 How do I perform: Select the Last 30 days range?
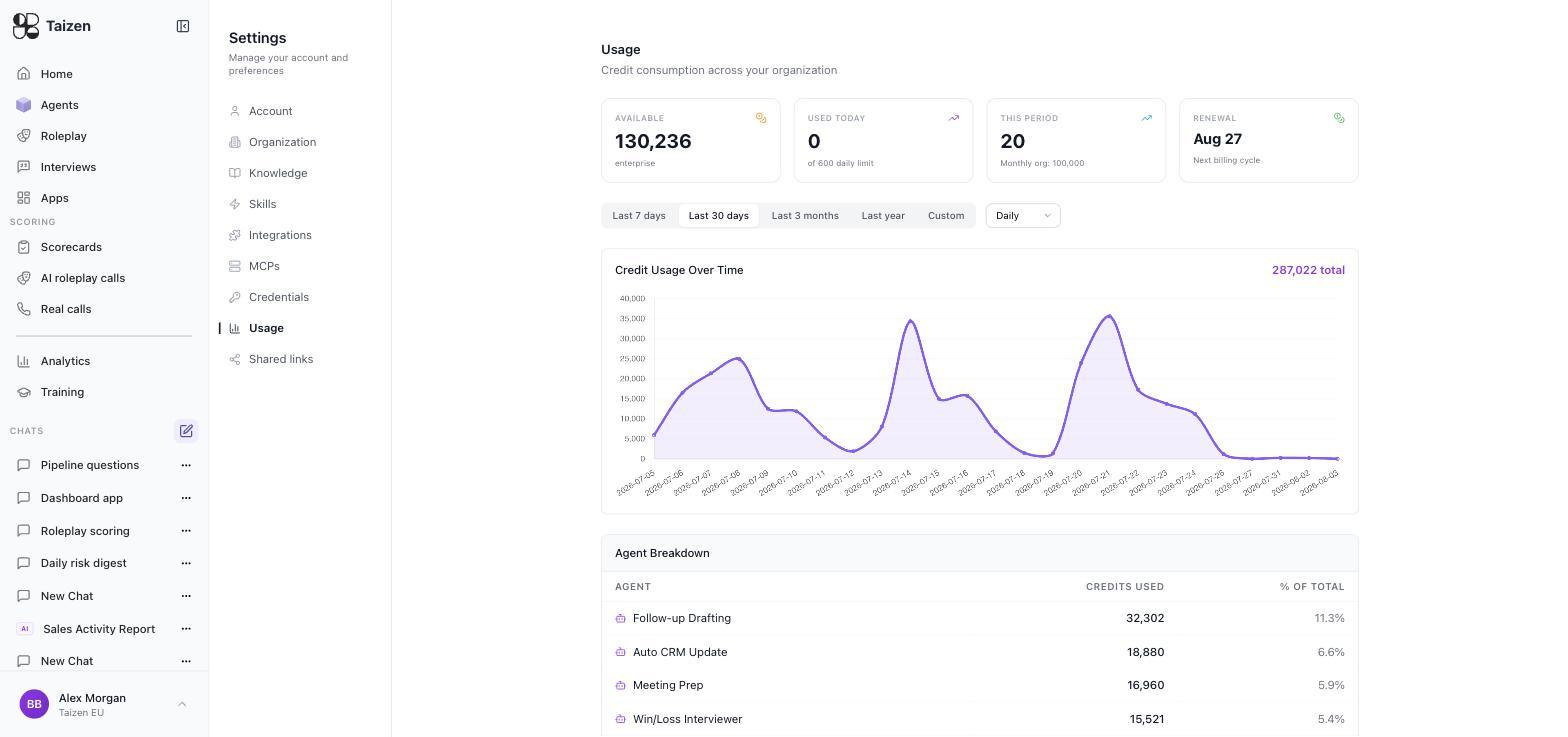click(x=718, y=216)
